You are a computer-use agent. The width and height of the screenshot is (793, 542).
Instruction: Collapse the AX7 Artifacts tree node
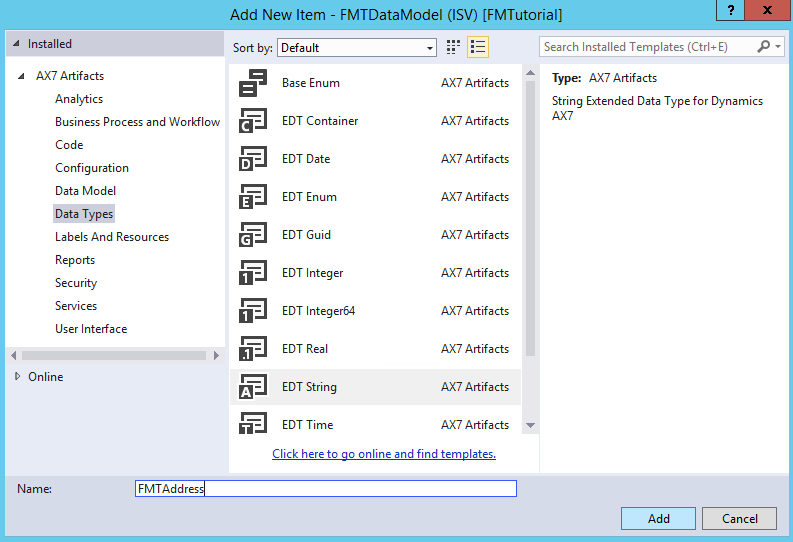tap(21, 76)
